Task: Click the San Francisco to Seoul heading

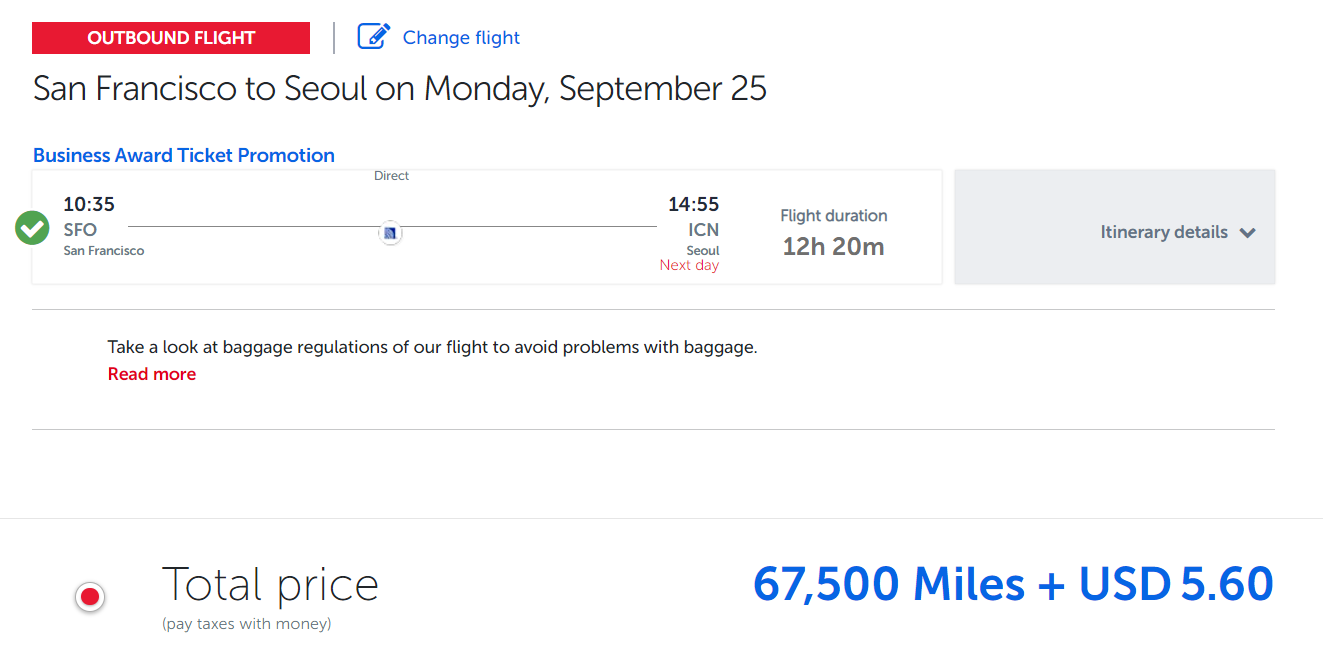Action: pyautogui.click(x=400, y=89)
